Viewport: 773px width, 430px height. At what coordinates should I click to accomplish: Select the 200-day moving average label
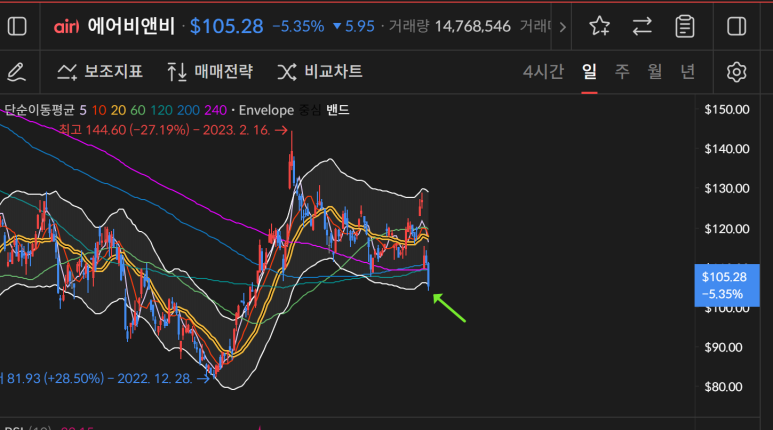(x=188, y=110)
